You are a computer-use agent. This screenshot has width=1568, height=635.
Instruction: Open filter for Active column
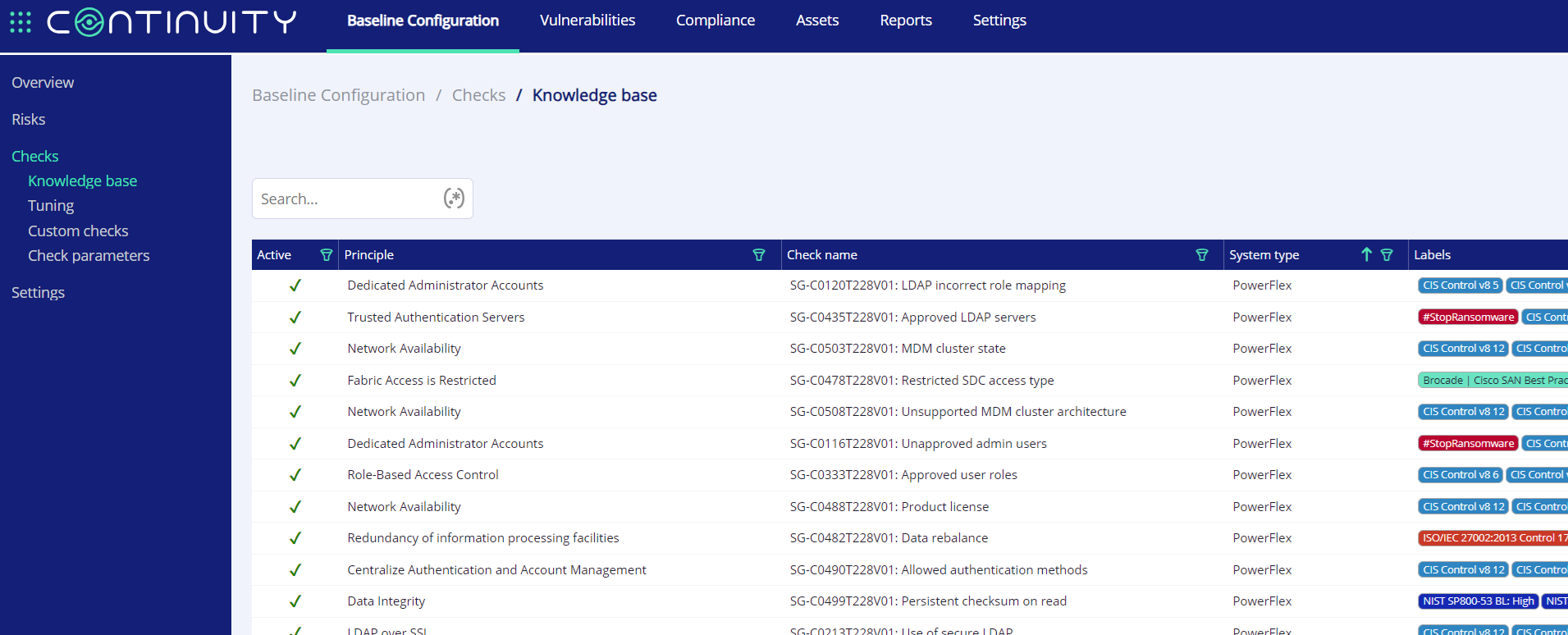coord(327,255)
